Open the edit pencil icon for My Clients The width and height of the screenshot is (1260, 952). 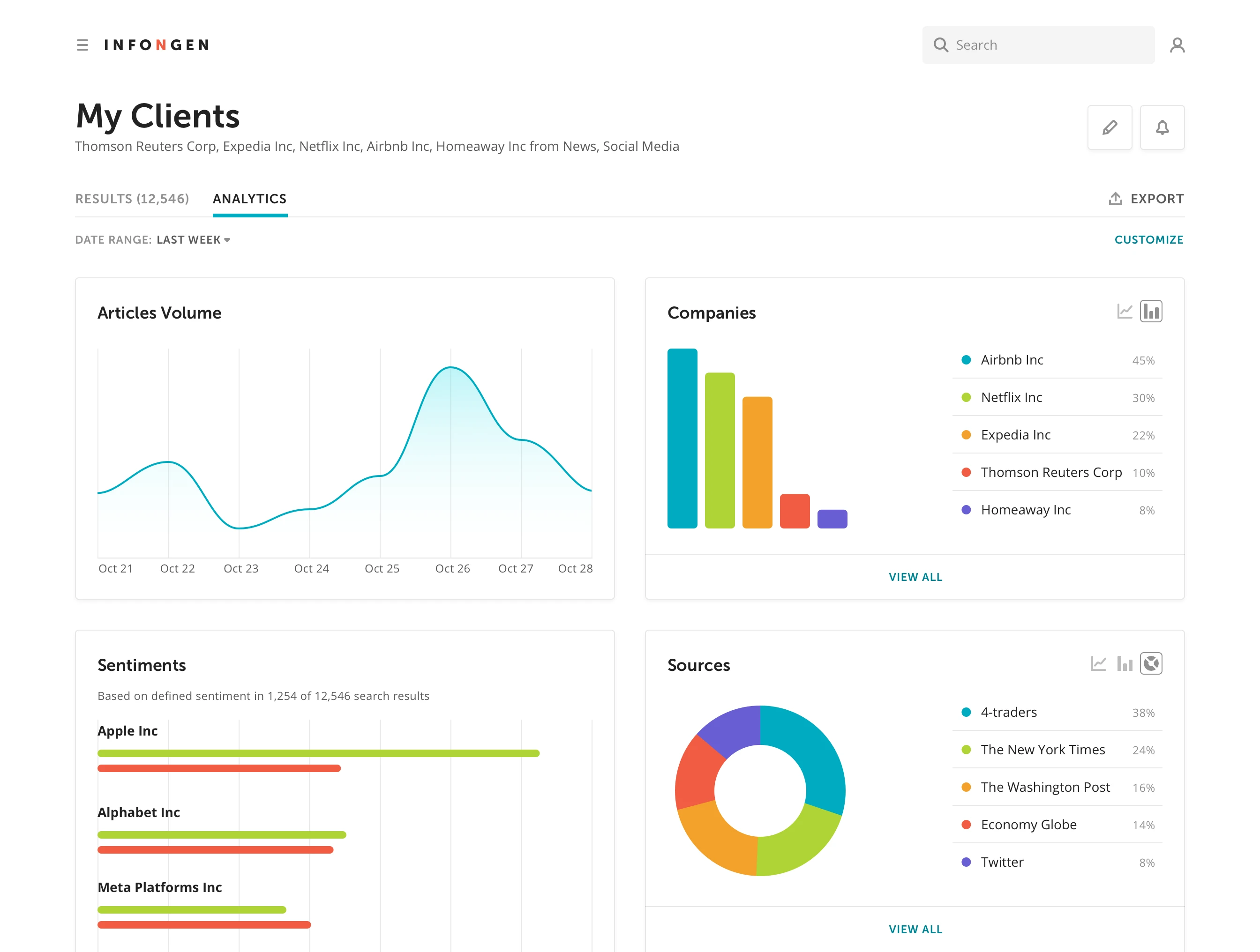(x=1109, y=127)
